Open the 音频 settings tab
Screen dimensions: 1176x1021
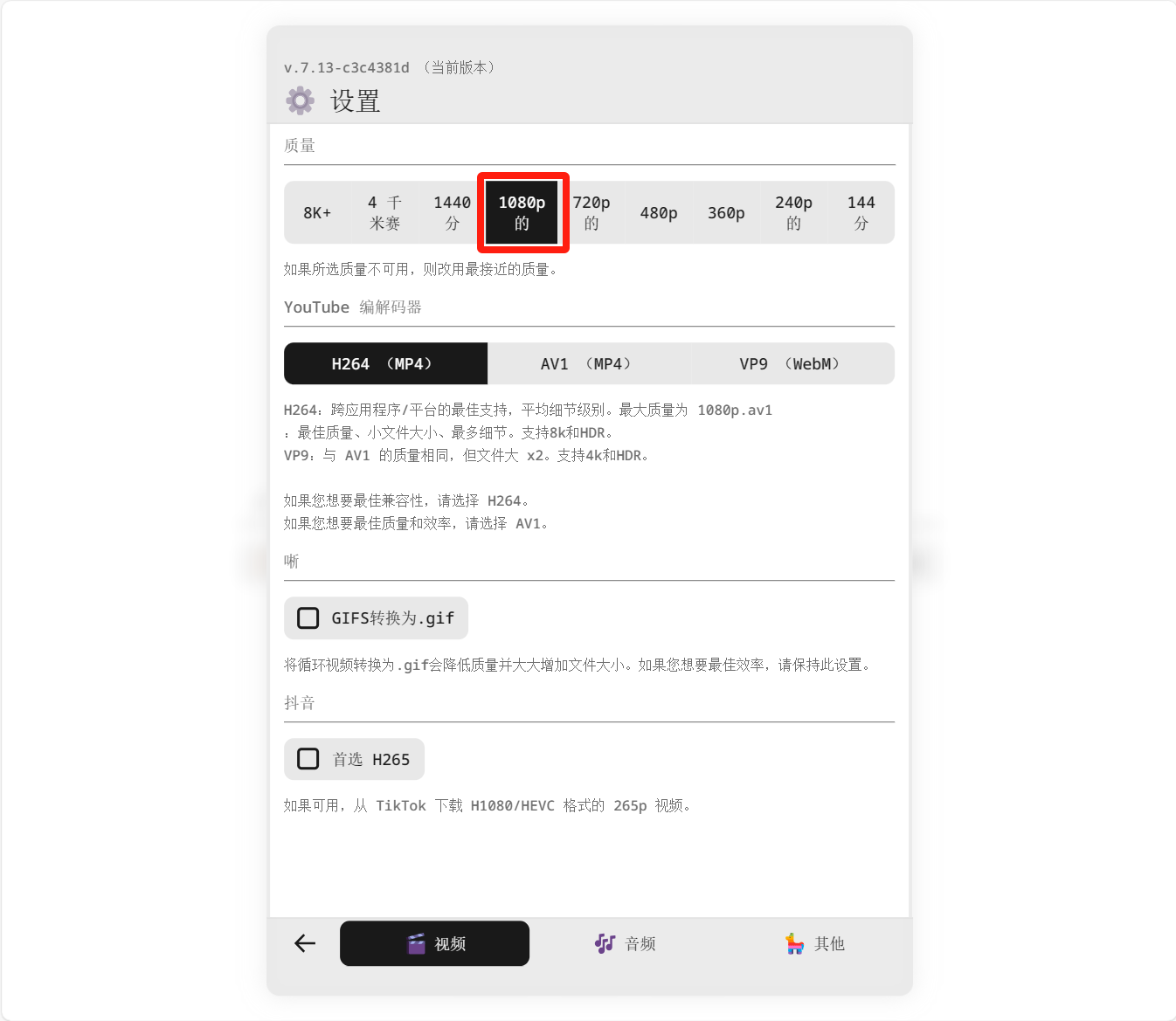[x=626, y=943]
